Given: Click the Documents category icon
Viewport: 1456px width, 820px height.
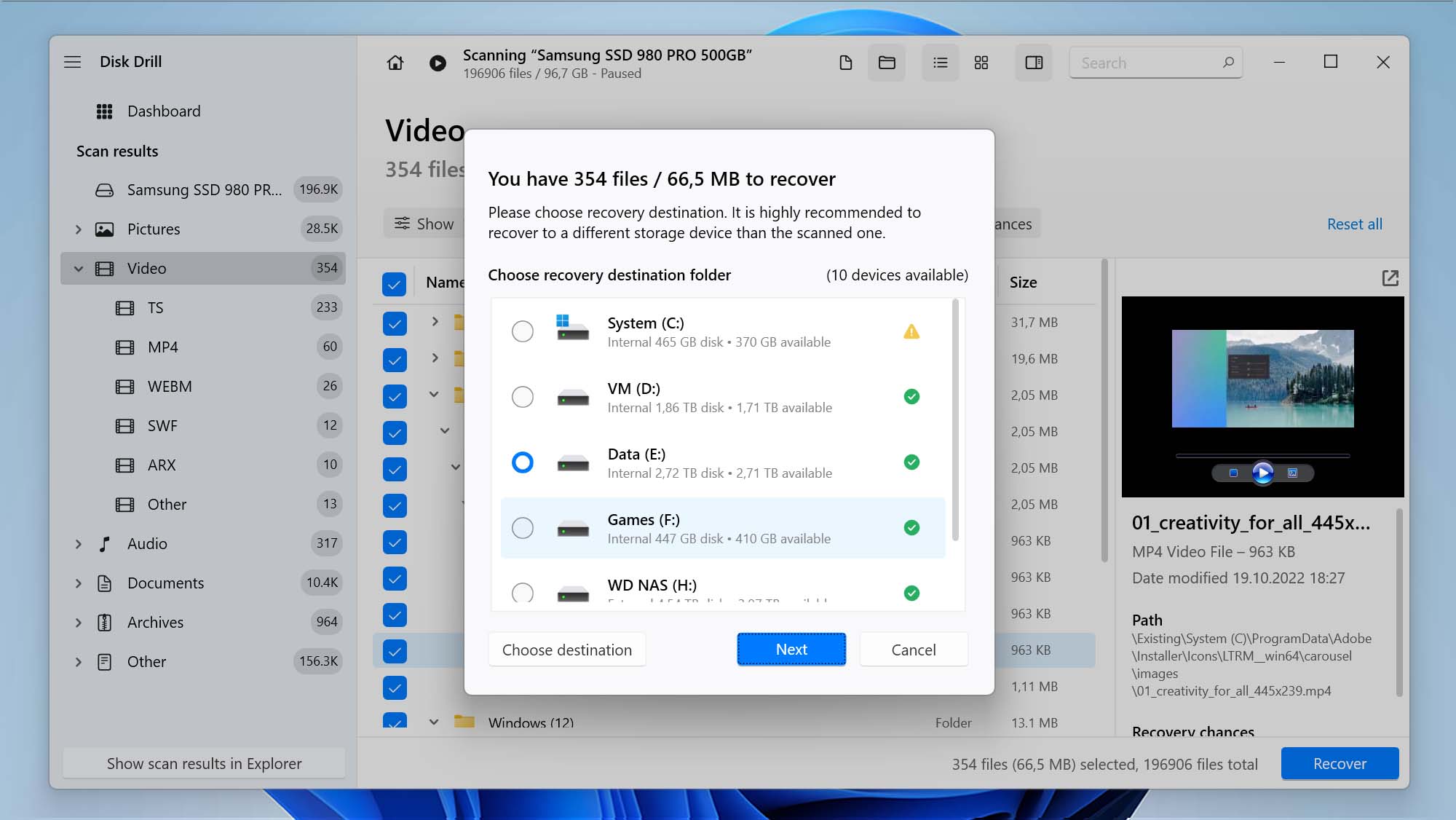Looking at the screenshot, I should (104, 583).
